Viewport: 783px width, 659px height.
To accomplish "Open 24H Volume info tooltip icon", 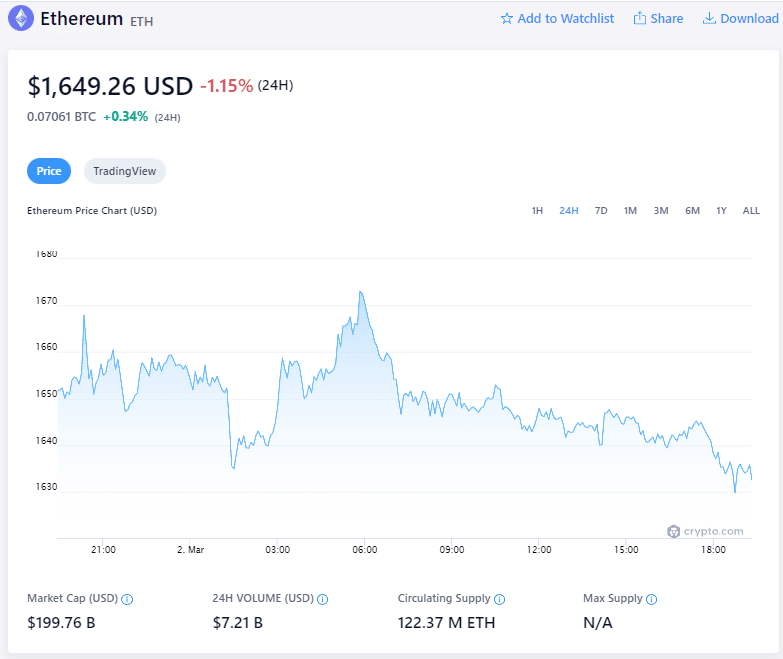I will click(323, 599).
